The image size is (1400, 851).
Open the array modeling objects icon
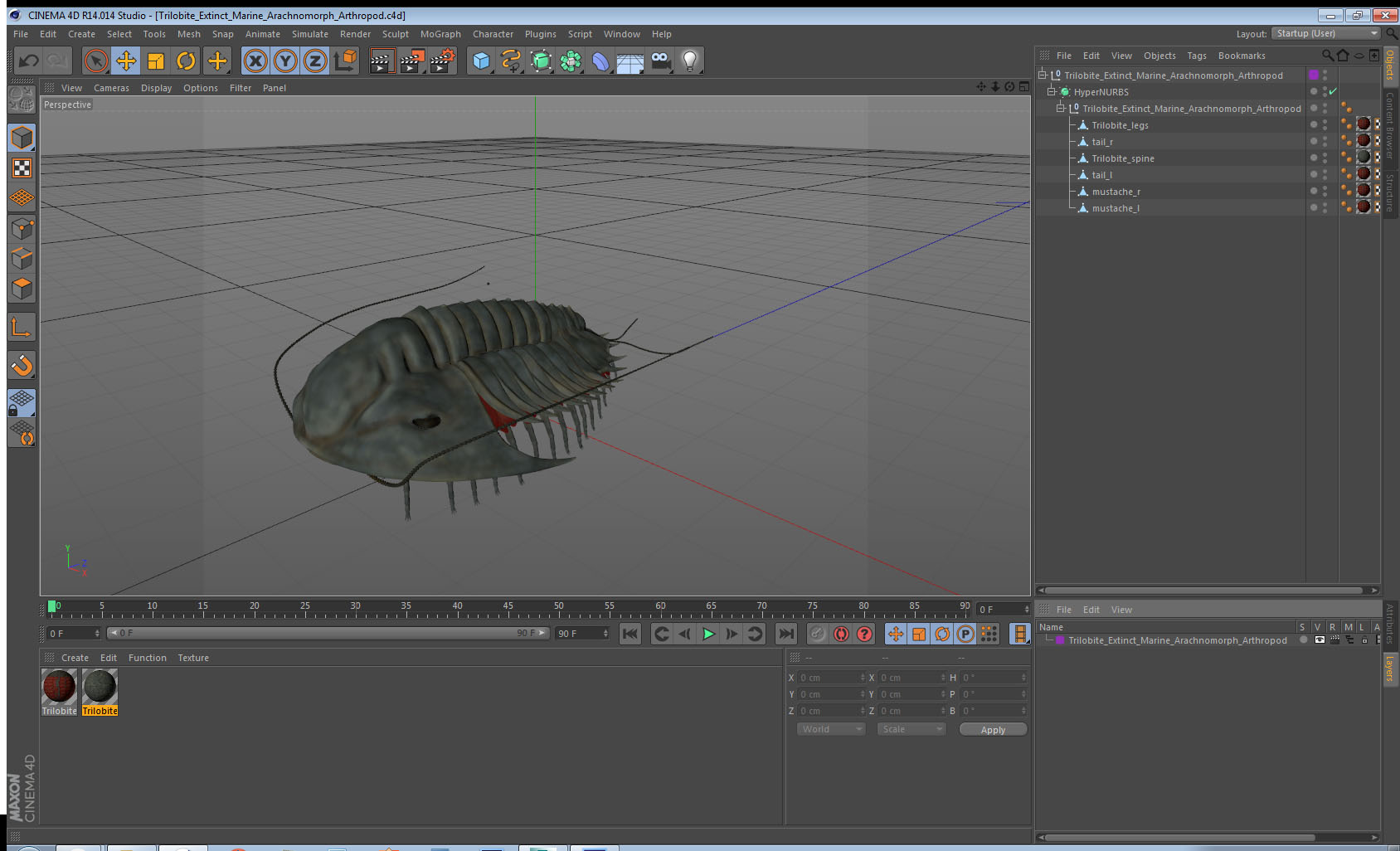(571, 61)
